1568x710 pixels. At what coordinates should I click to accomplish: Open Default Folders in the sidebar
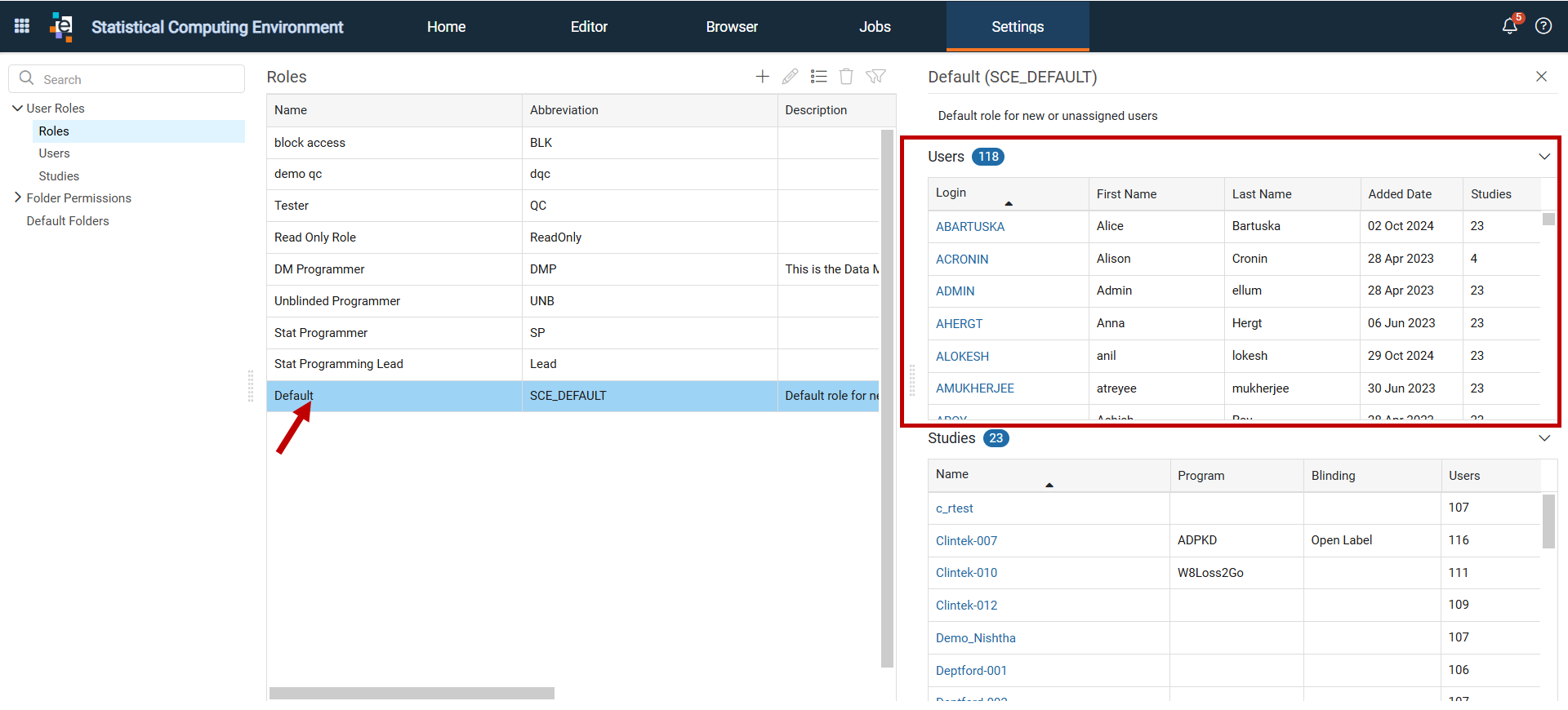coord(68,220)
